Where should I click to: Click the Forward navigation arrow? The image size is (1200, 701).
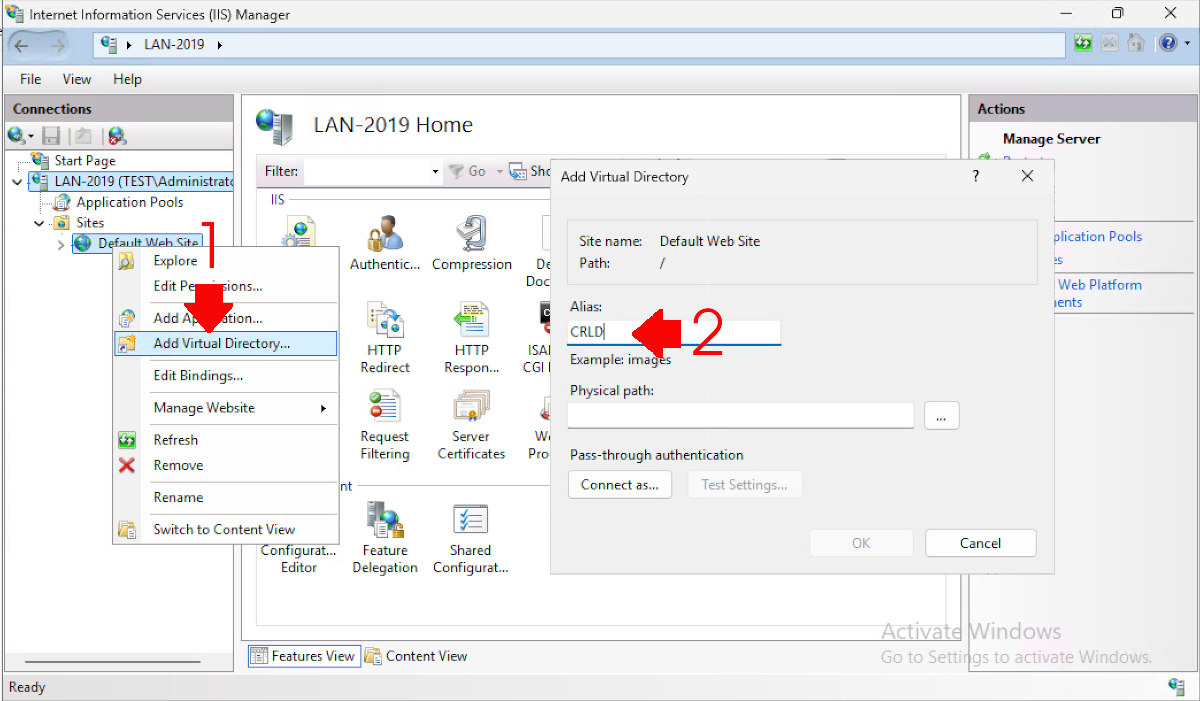[56, 45]
